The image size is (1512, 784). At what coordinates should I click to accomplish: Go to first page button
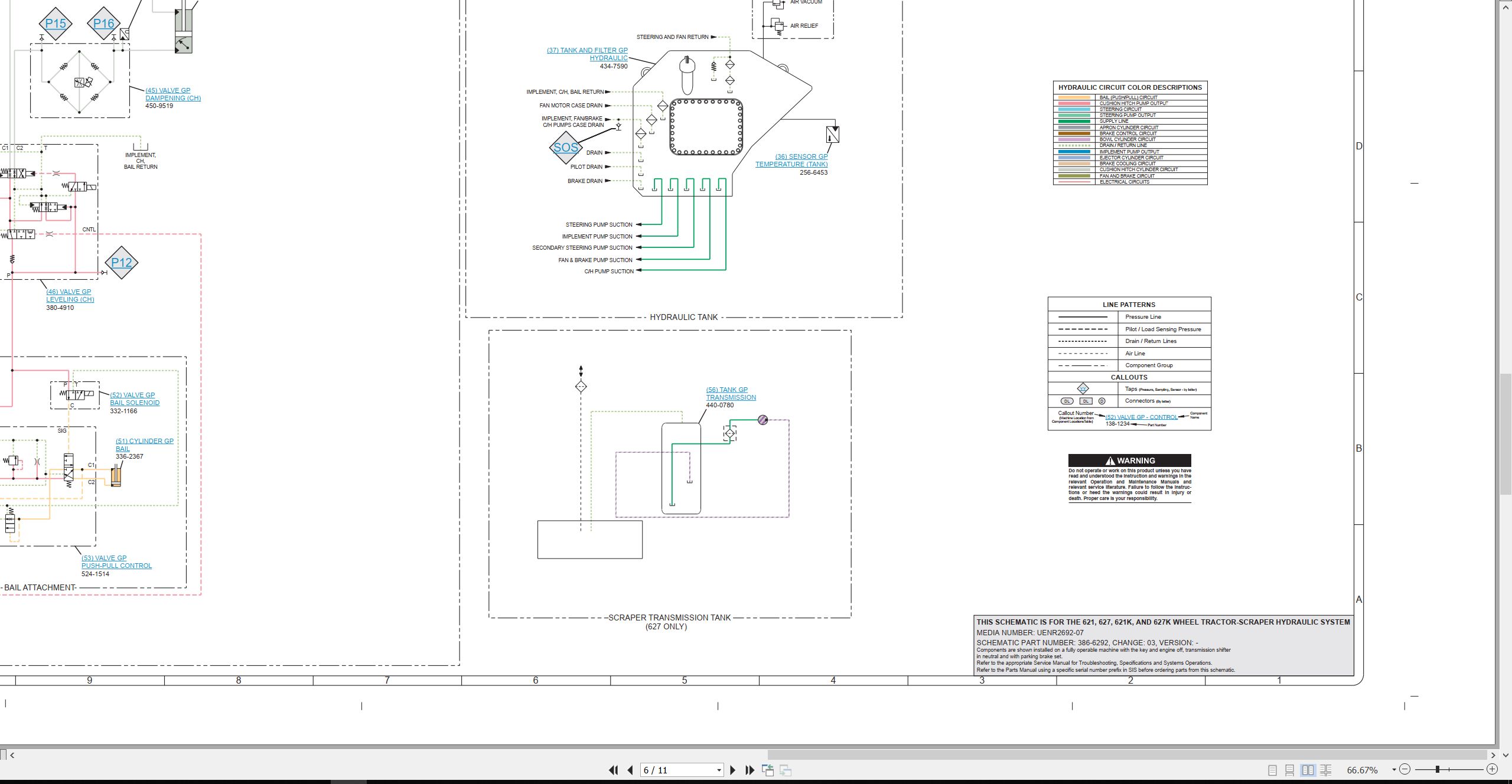pos(614,770)
